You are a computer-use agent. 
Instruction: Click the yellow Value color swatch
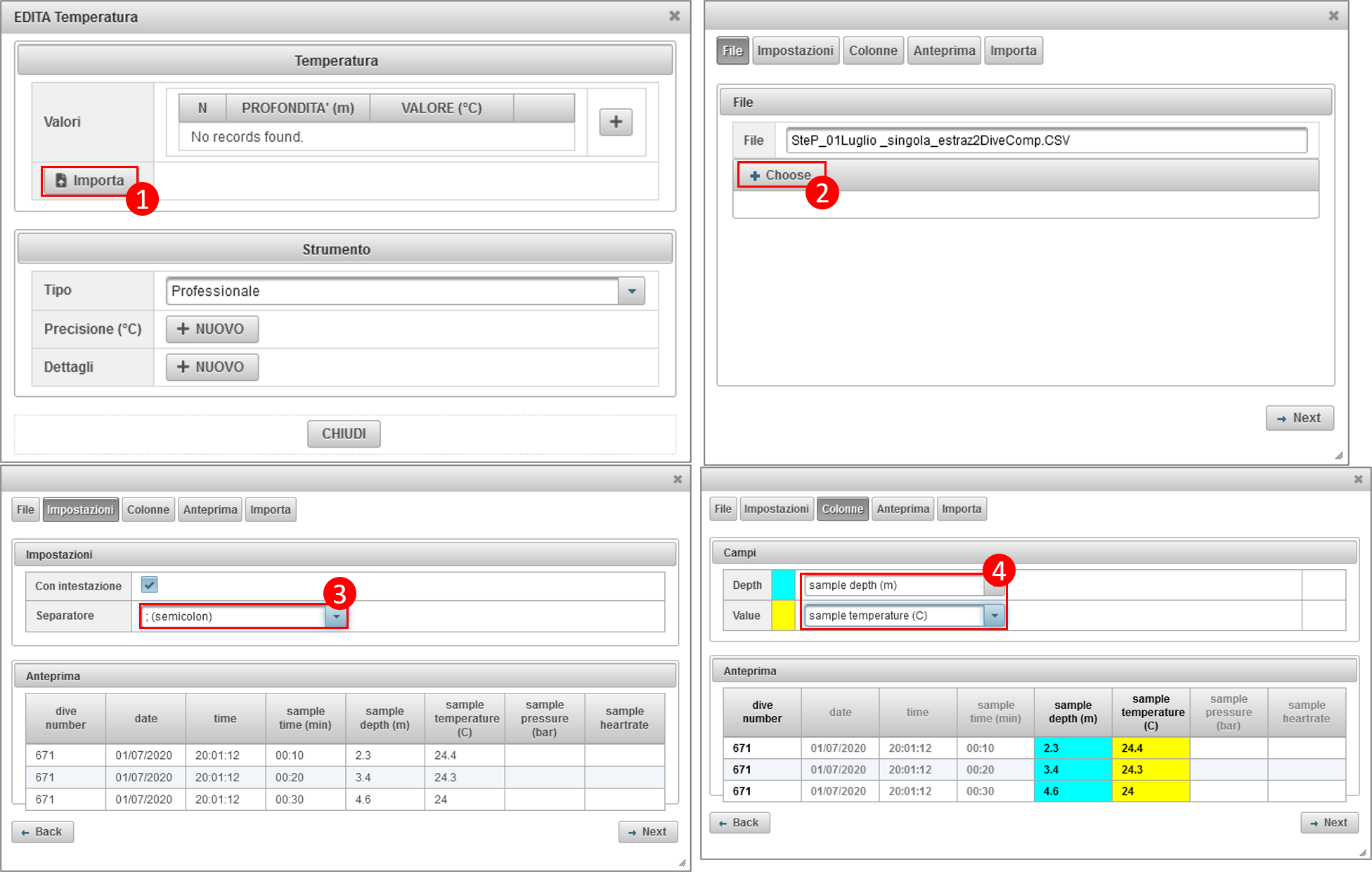click(x=783, y=616)
